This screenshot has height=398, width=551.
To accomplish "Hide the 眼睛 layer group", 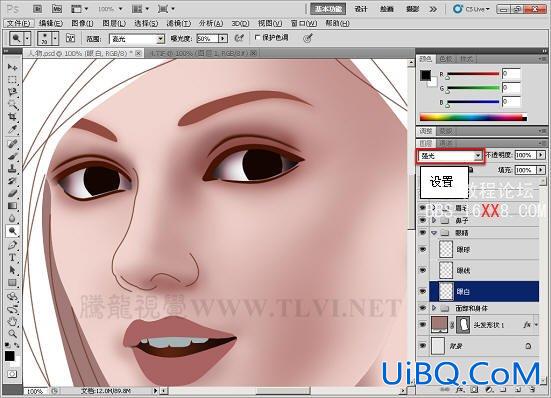I will 423,233.
